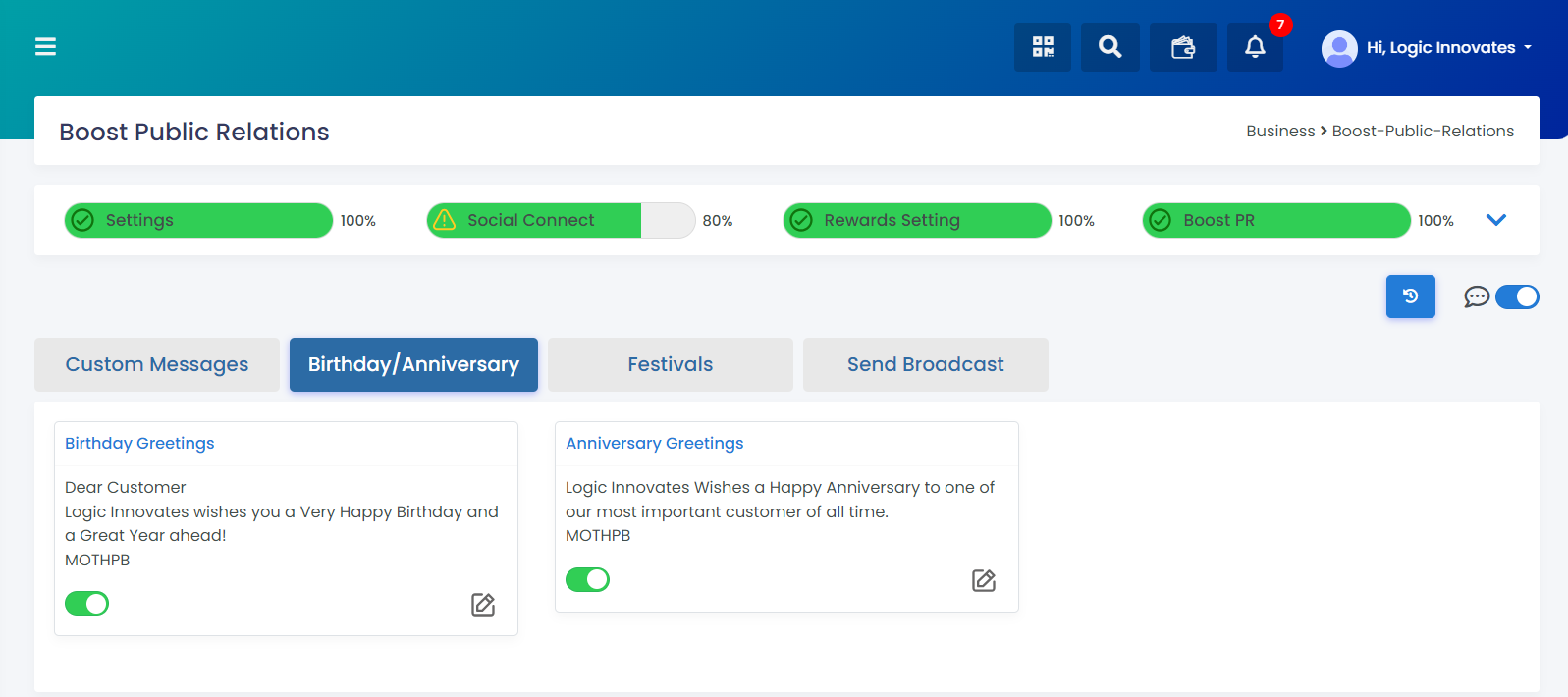Click the Settings checkmark icon

click(83, 220)
